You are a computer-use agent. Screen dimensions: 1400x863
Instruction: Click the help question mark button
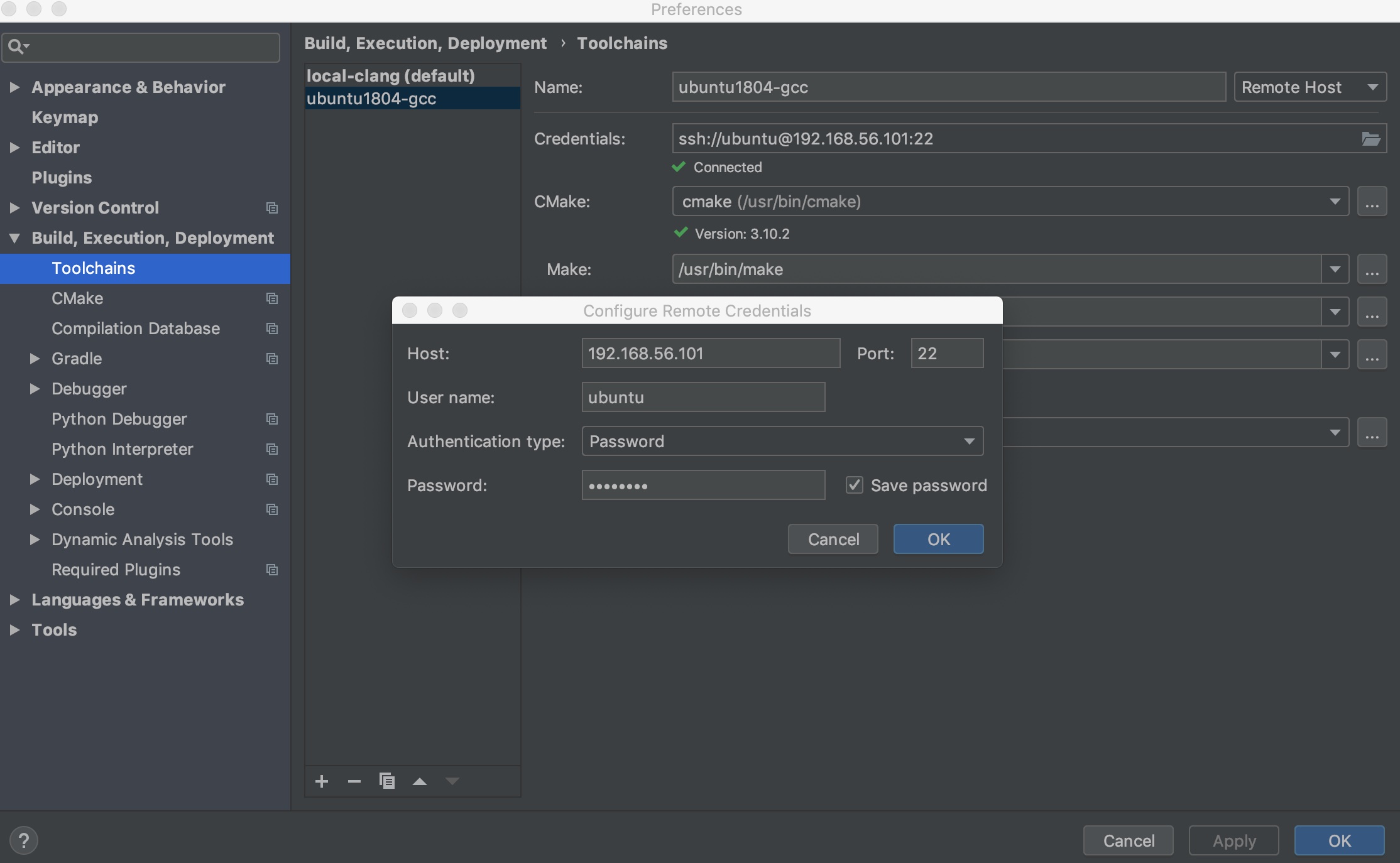(x=24, y=840)
